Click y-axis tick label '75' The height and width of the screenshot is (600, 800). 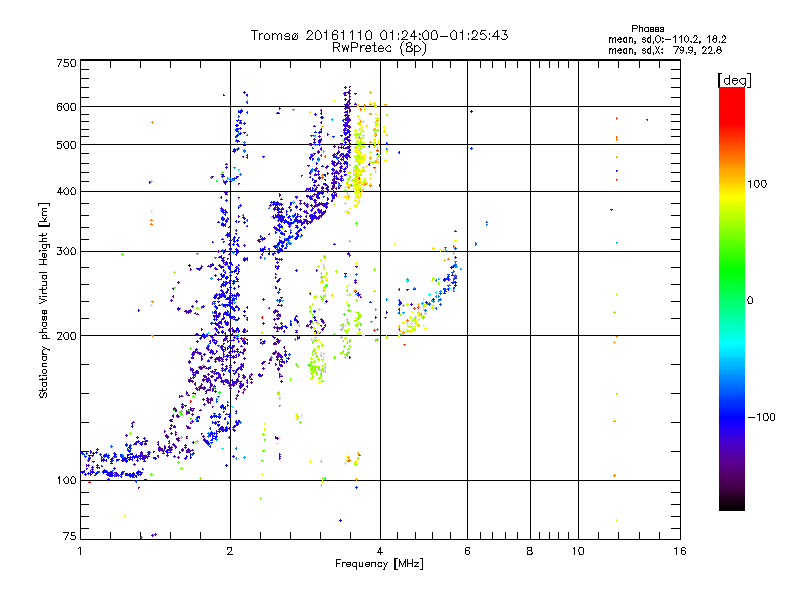[x=70, y=536]
